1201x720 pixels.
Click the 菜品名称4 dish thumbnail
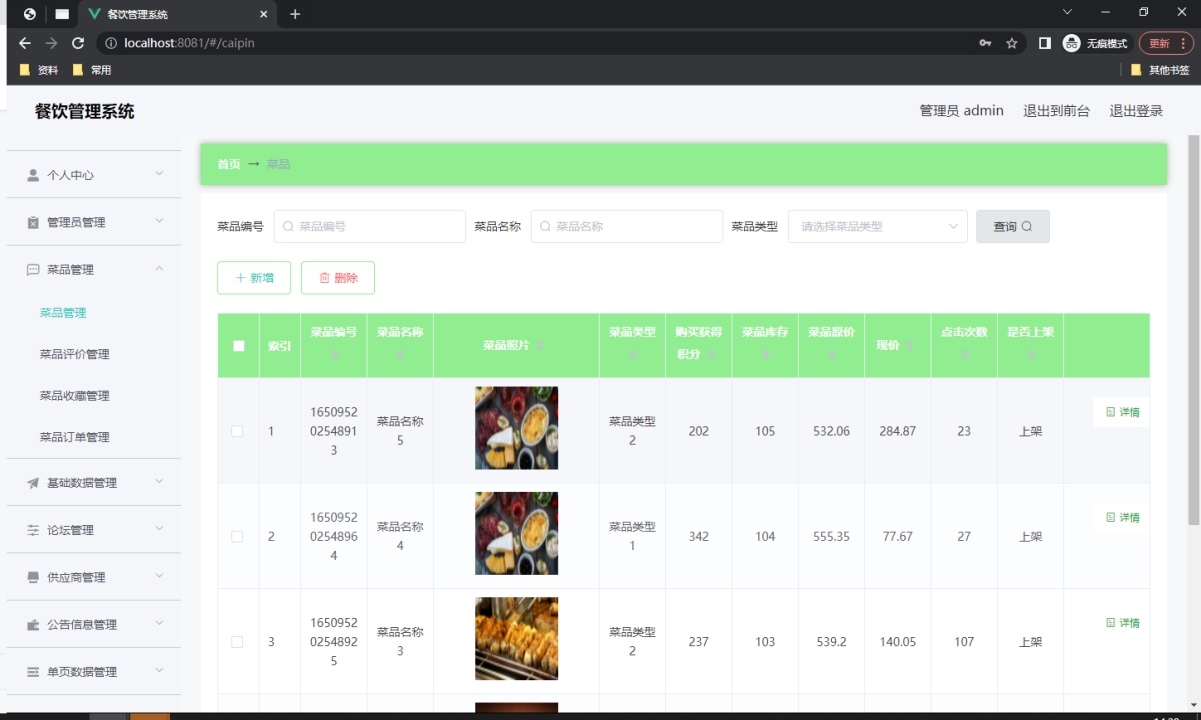[516, 533]
